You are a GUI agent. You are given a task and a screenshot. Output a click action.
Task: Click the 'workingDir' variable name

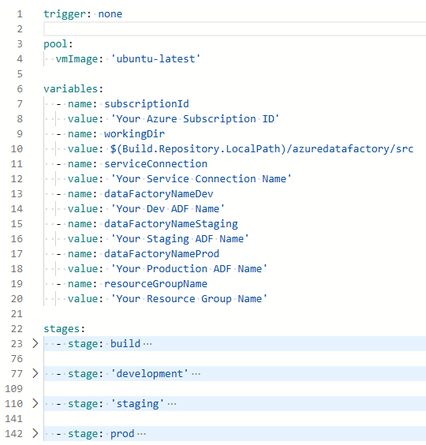point(134,134)
